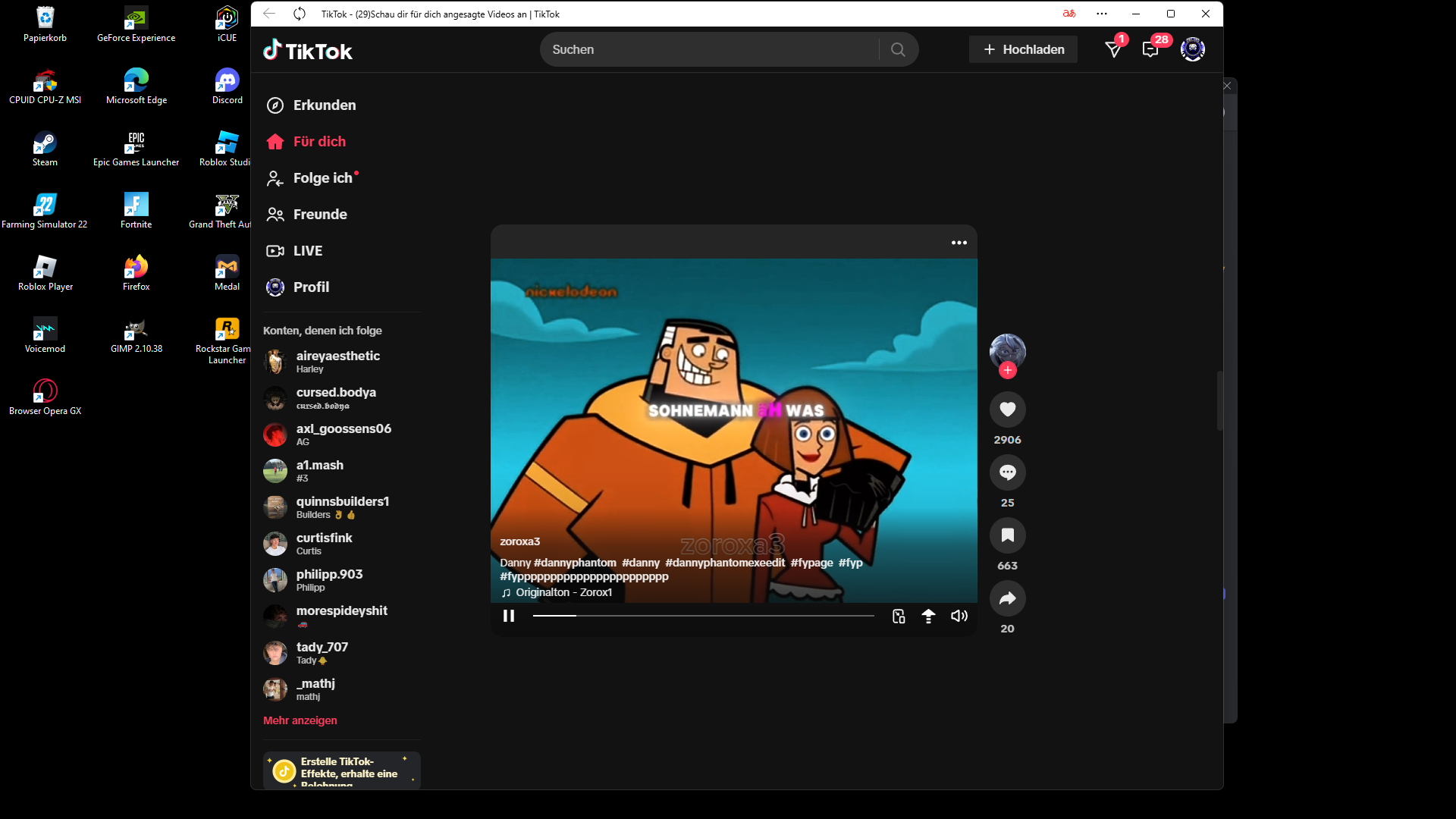Open the profile avatar in top bar

tap(1193, 49)
